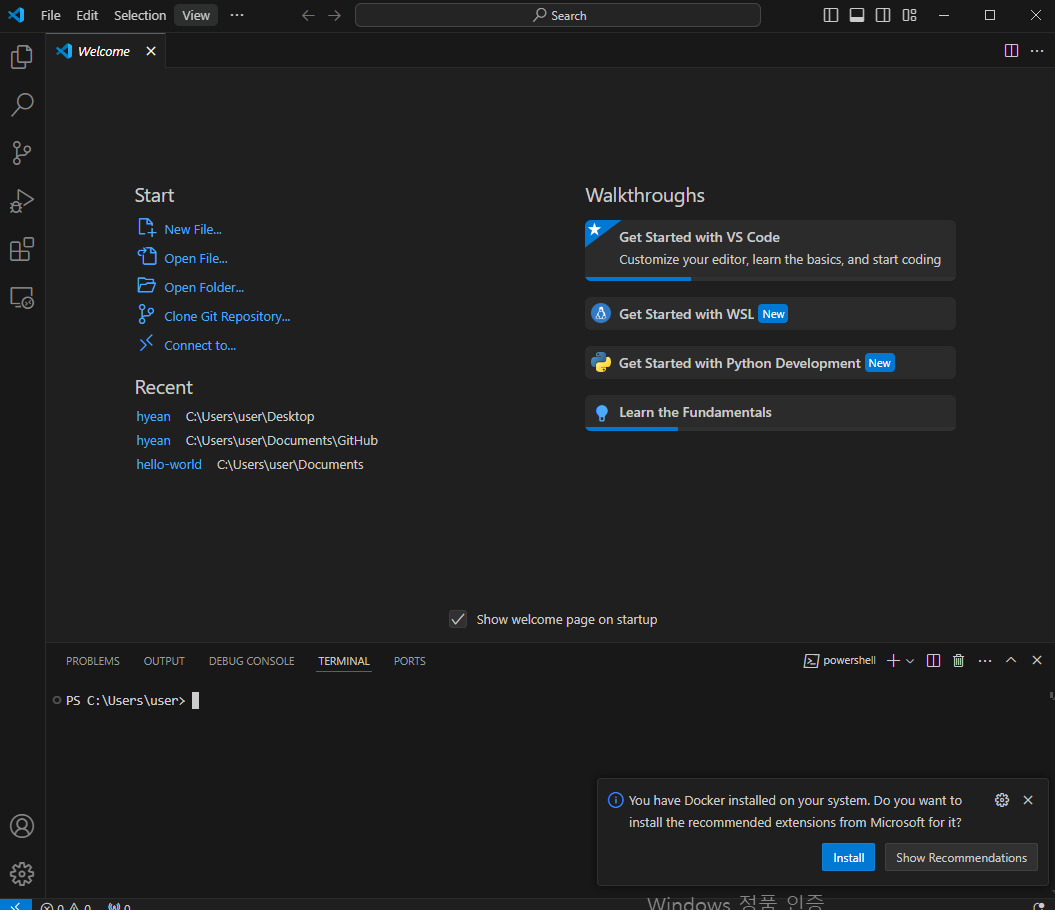Split the terminal
Image resolution: width=1055 pixels, height=910 pixels.
coord(933,660)
